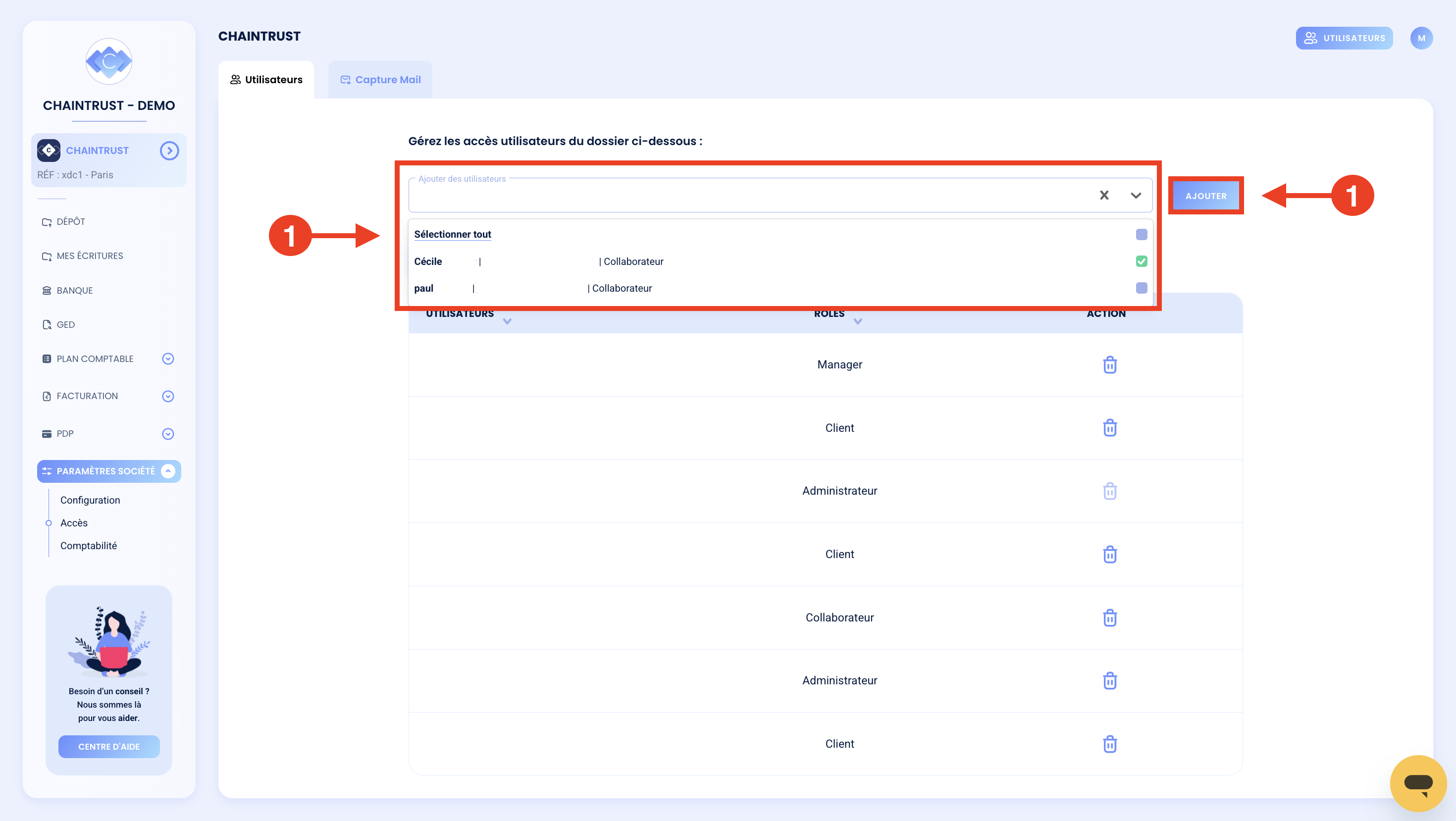Click the trash icon in the last row

[1109, 744]
